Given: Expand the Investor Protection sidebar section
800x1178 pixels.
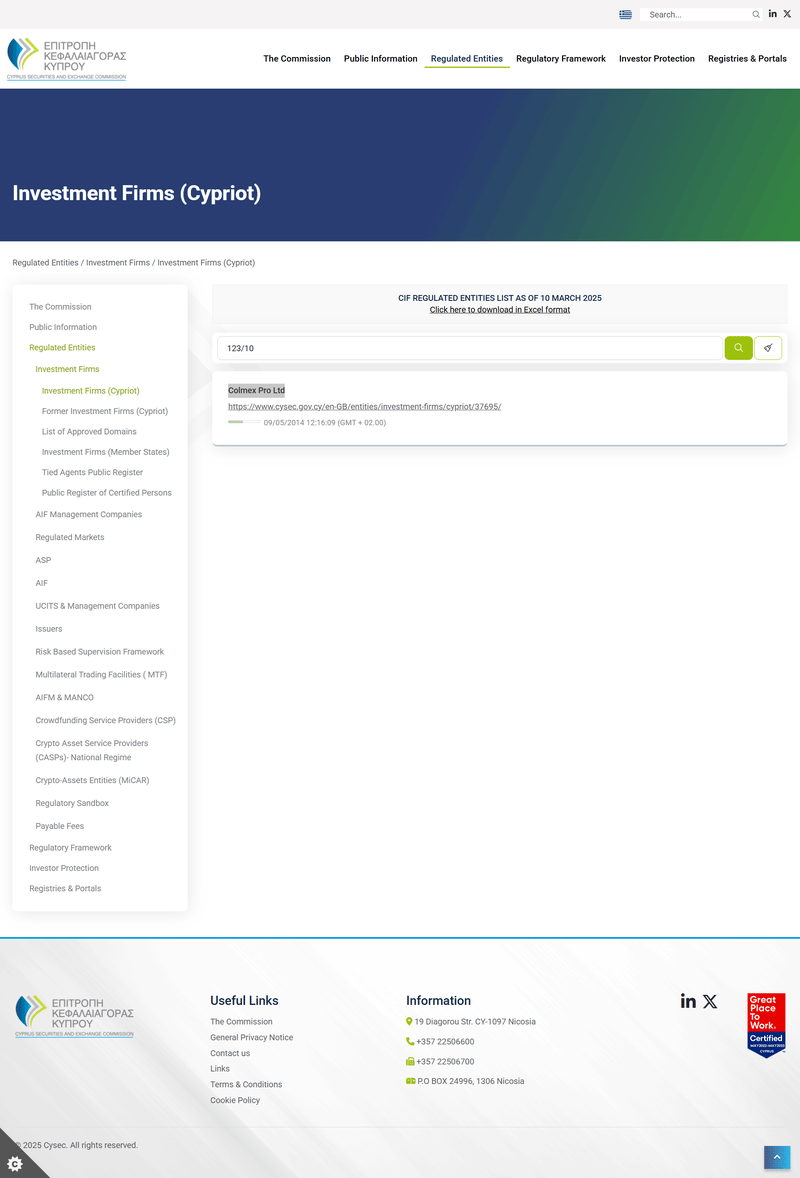Looking at the screenshot, I should coord(64,868).
